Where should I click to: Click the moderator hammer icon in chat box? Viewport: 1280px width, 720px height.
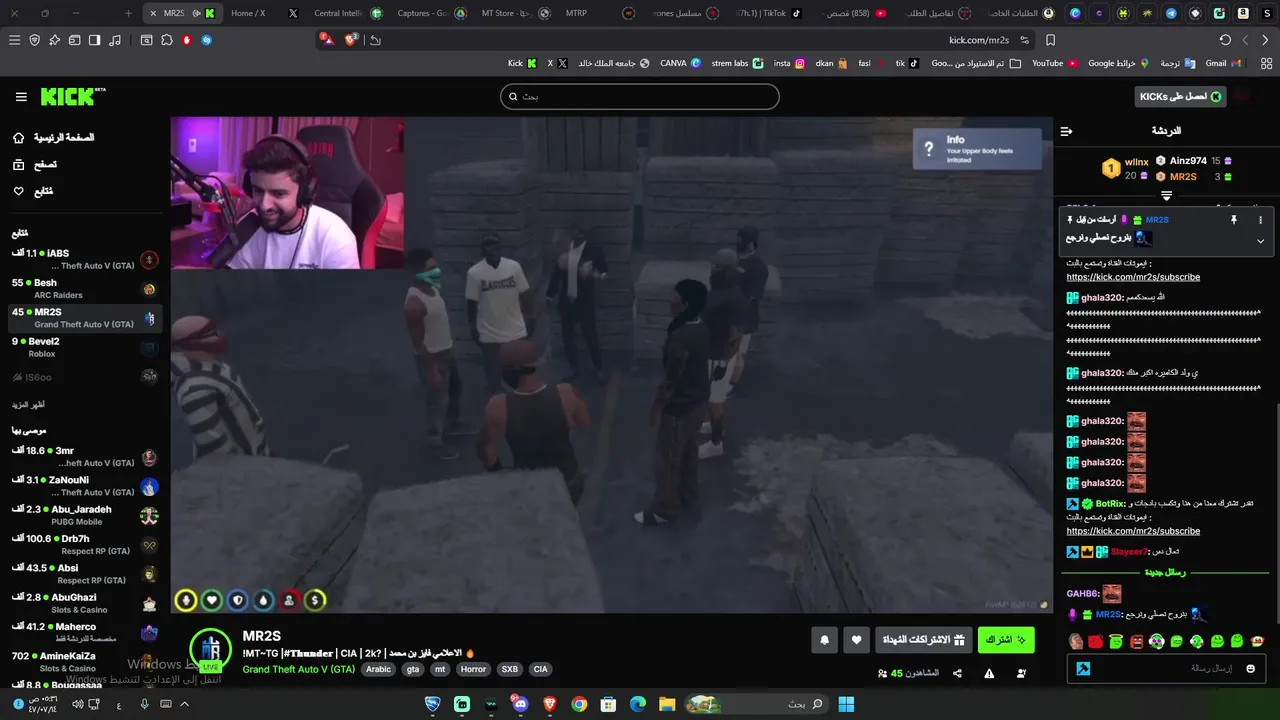click(1083, 668)
